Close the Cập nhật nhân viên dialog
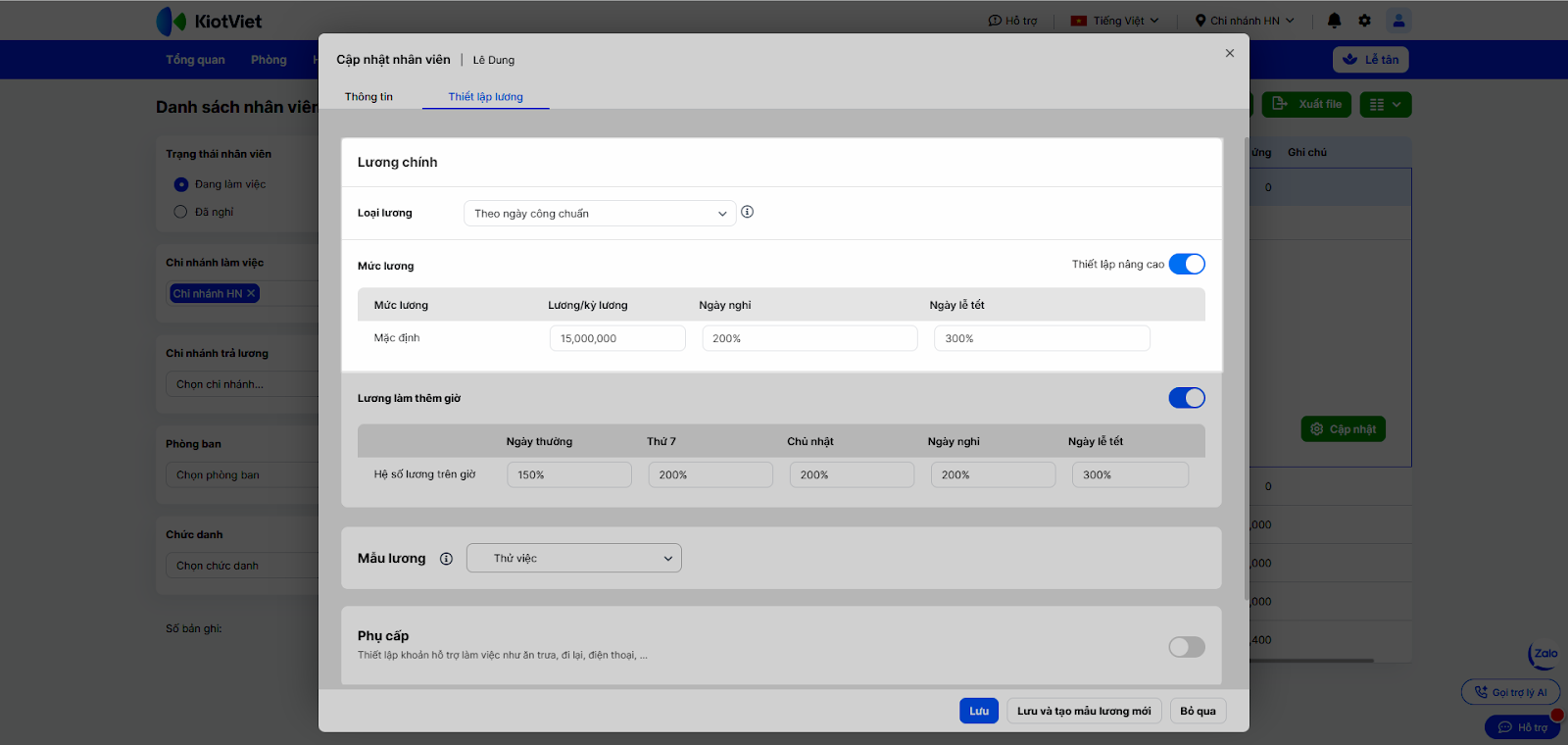Screen dimensions: 1568x745 click(x=1229, y=54)
